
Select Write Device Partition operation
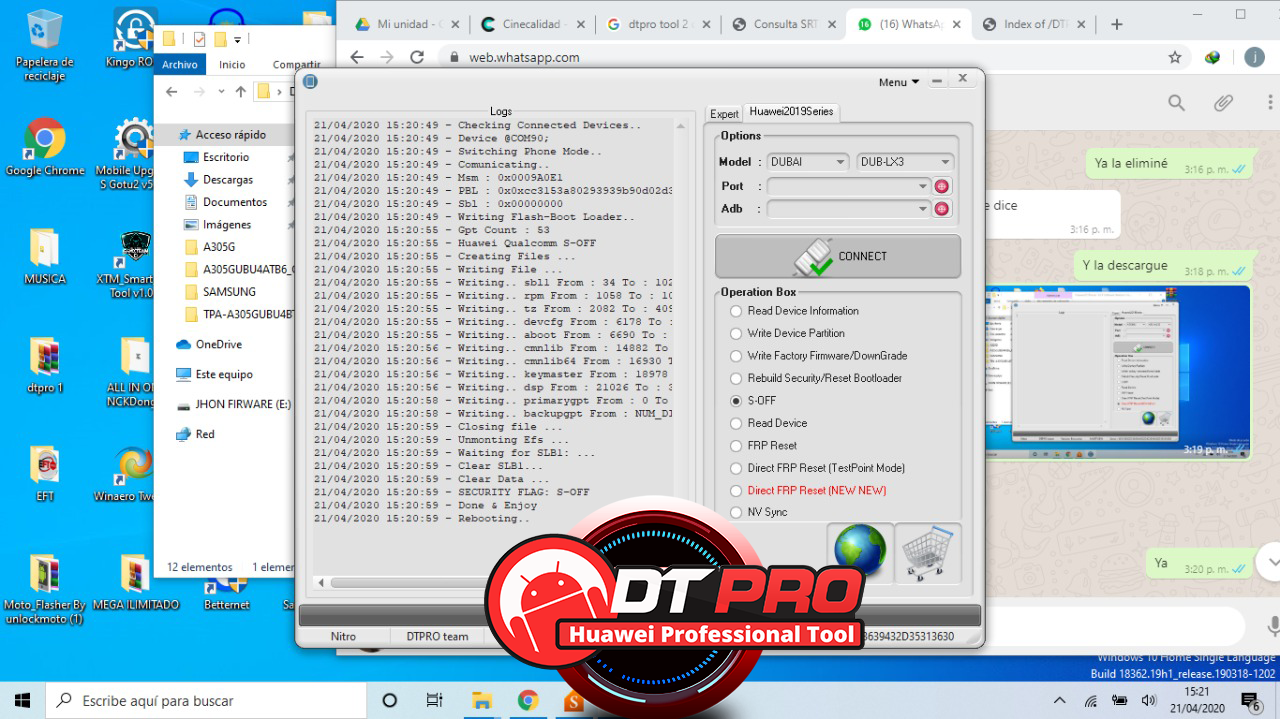pyautogui.click(x=788, y=333)
